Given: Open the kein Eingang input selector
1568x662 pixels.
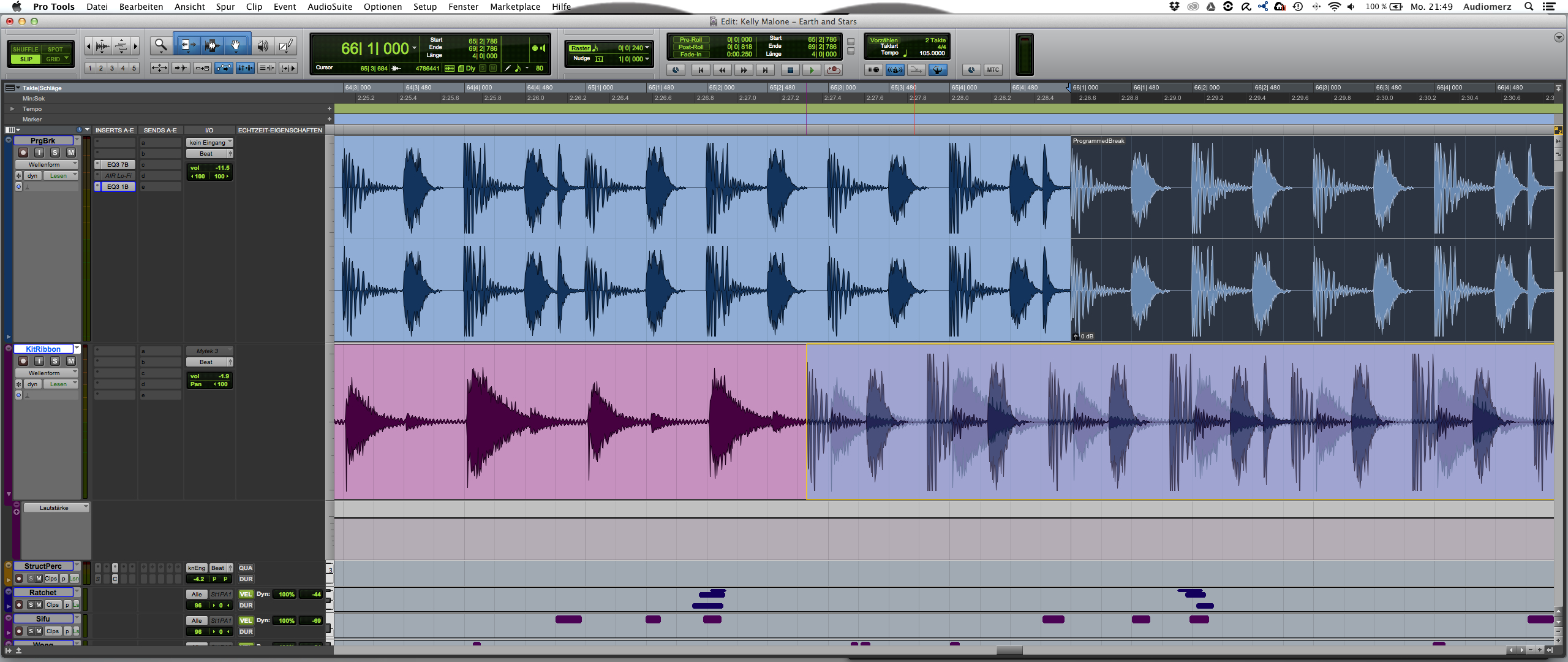Looking at the screenshot, I should [x=209, y=142].
